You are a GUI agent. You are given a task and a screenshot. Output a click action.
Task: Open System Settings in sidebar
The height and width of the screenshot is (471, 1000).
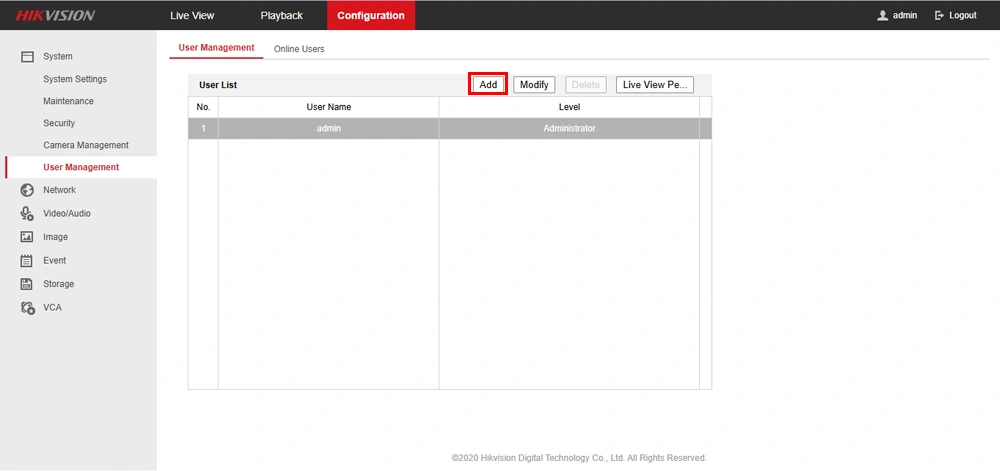[75, 79]
